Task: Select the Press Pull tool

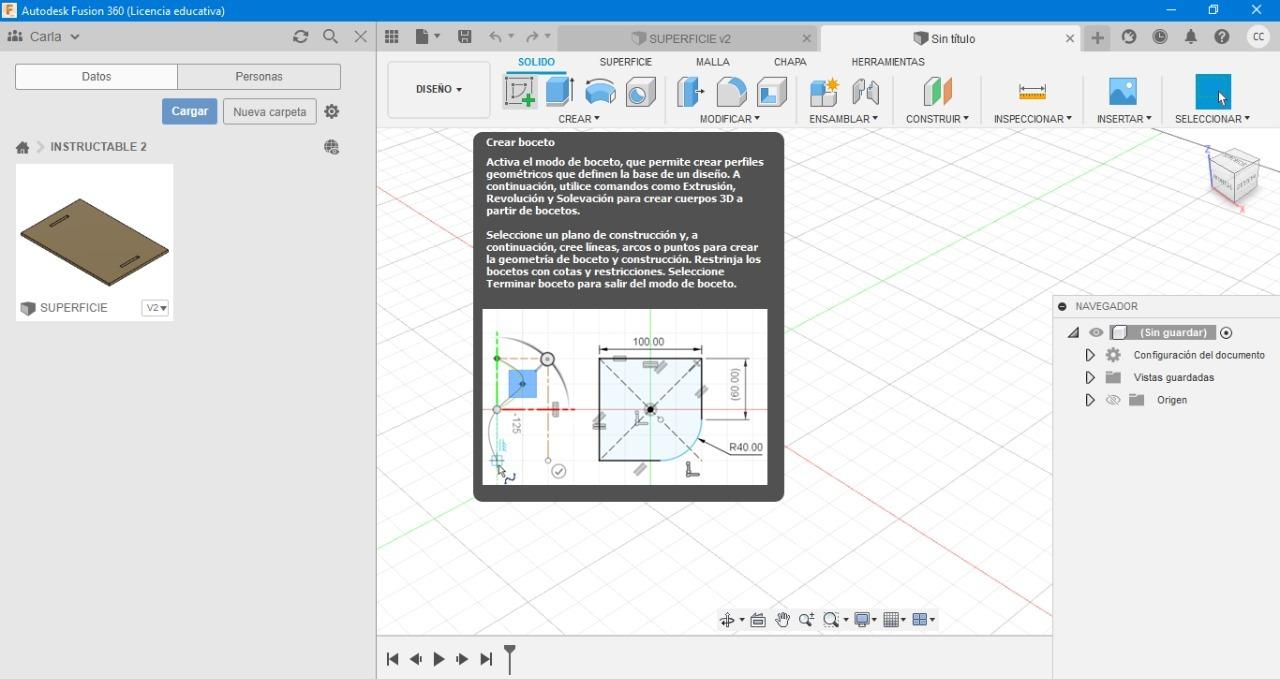Action: (690, 92)
